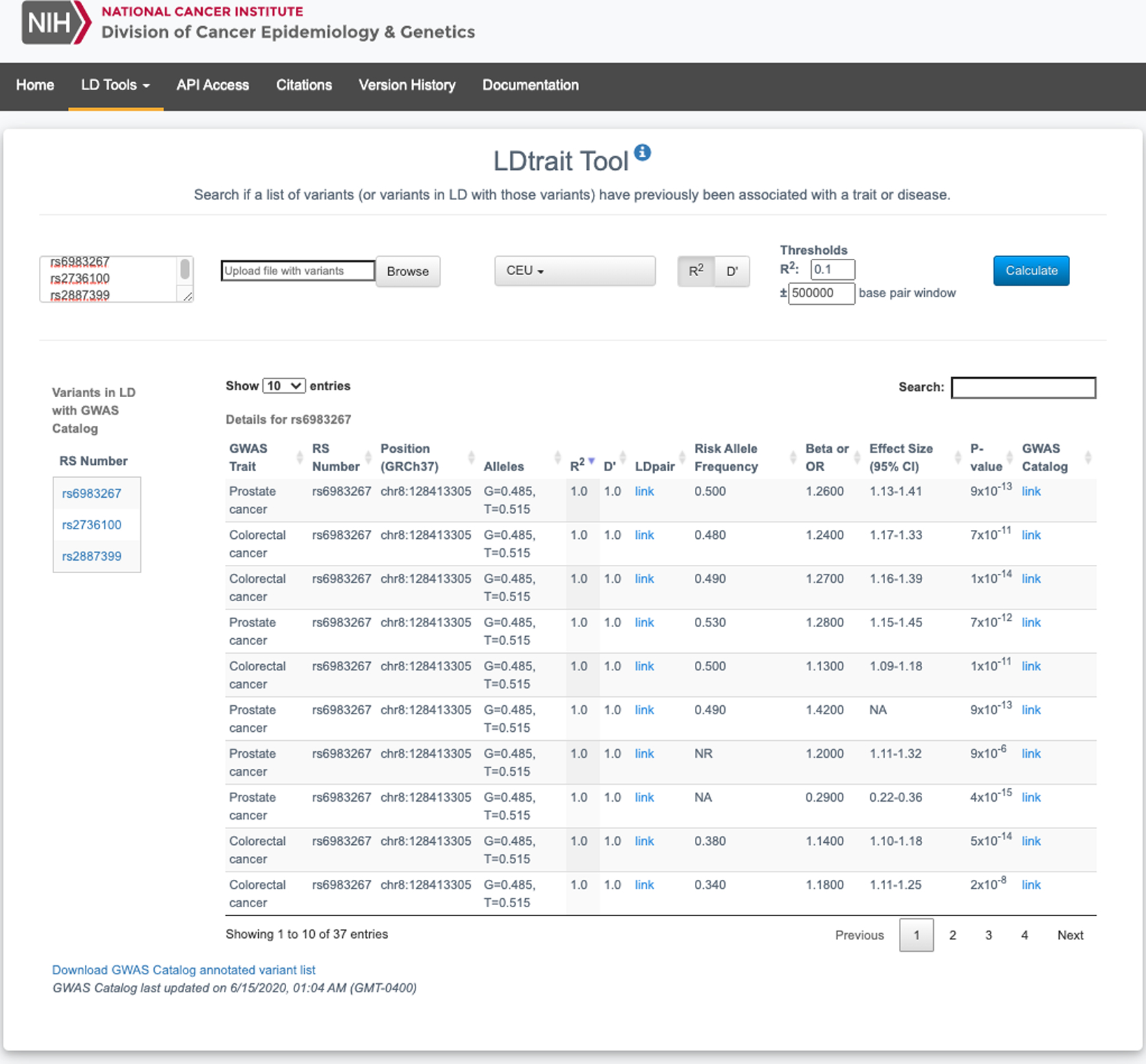Image resolution: width=1146 pixels, height=1064 pixels.
Task: Open the Documentation page
Action: tap(531, 85)
